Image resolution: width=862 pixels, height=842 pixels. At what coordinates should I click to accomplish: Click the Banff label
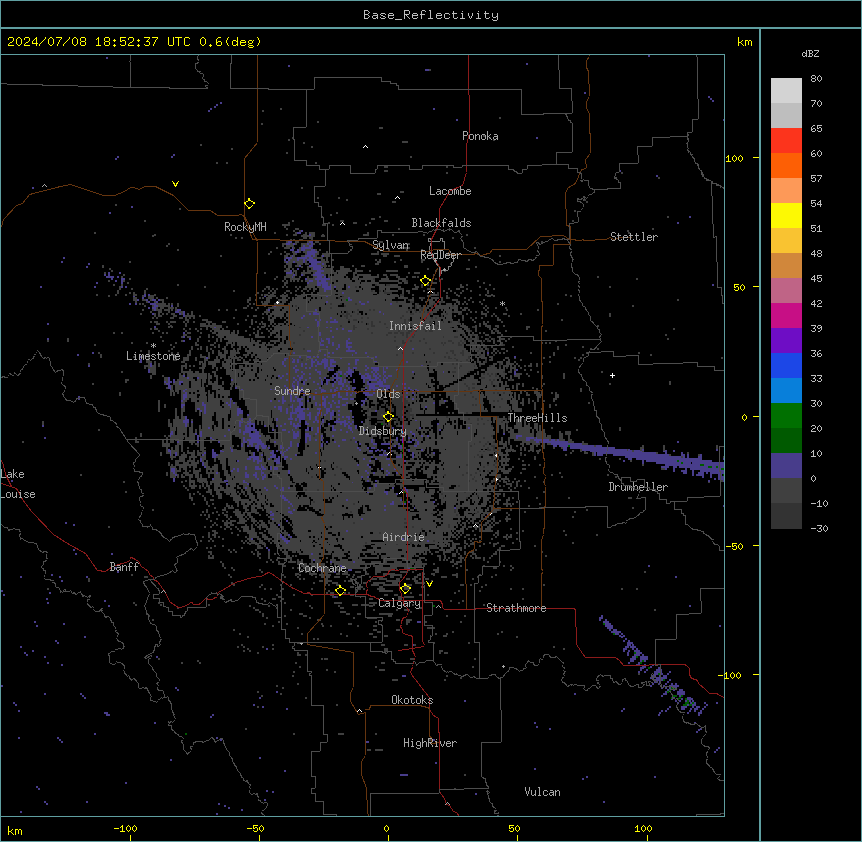pos(124,567)
